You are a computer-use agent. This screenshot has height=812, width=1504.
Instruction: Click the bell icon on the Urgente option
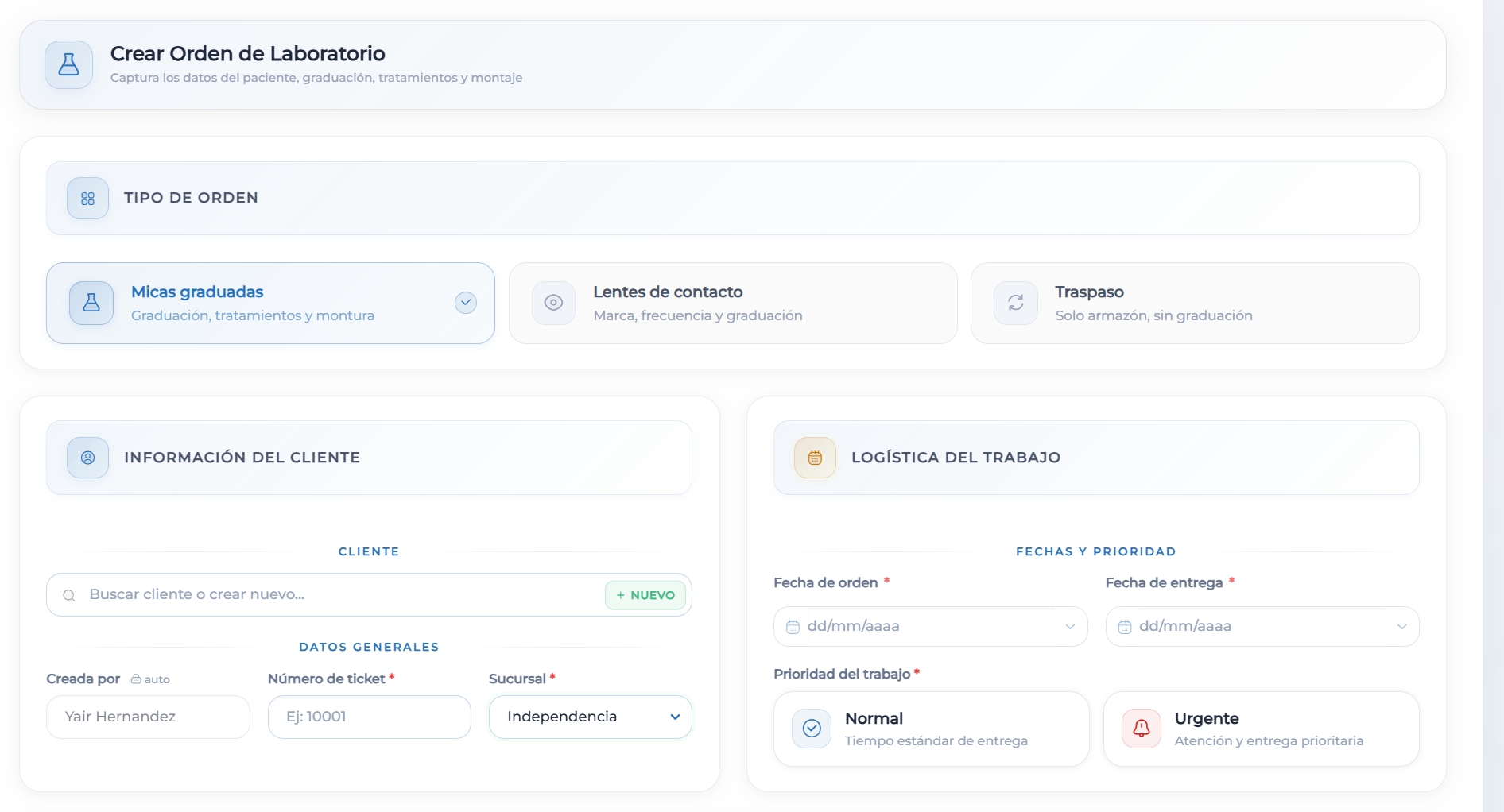pos(1142,729)
